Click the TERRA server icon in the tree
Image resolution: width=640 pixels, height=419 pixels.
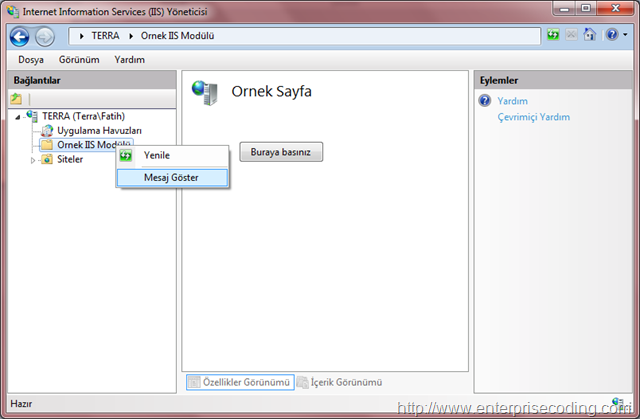click(x=32, y=115)
